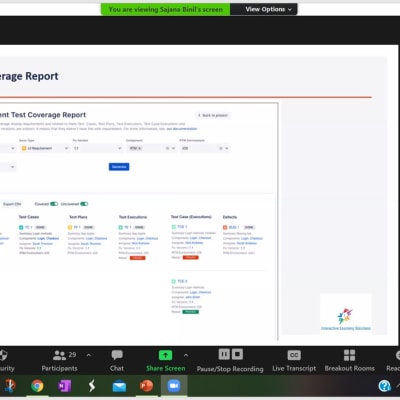Open the Zoom Participants panel icon

[60, 355]
